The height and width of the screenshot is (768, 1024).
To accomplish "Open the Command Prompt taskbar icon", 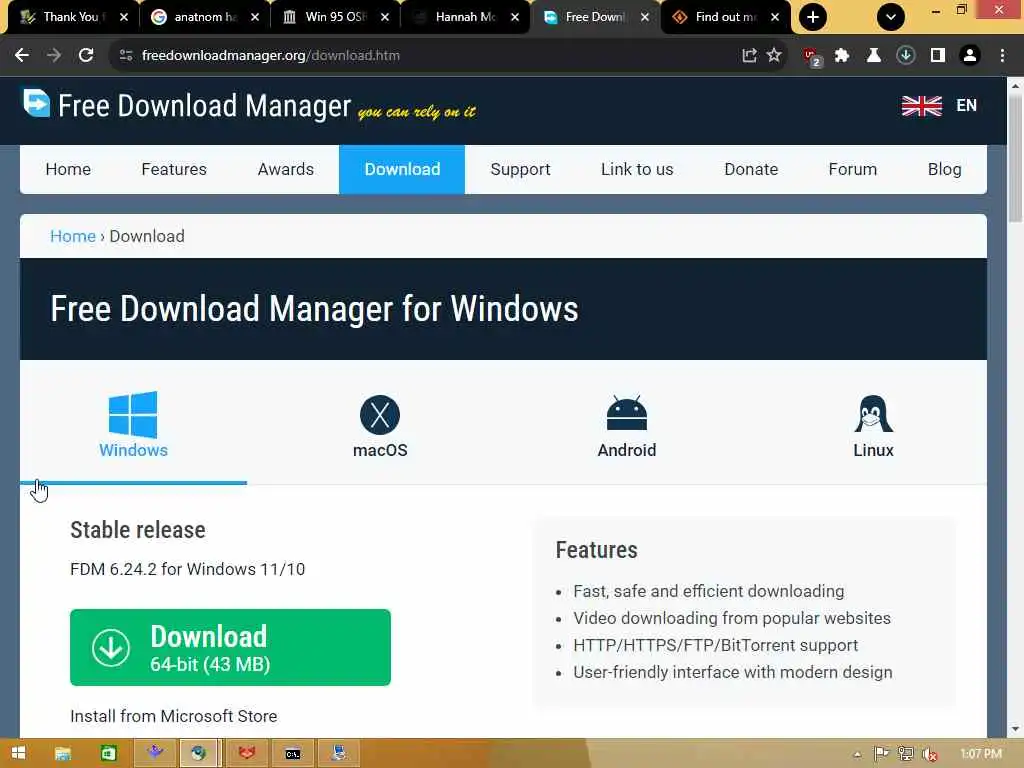I will [293, 754].
